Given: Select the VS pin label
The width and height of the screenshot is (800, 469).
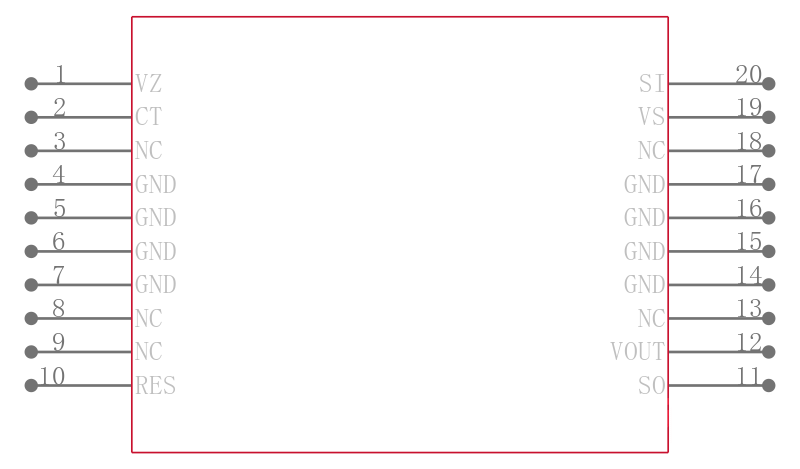Looking at the screenshot, I should pos(652,117).
